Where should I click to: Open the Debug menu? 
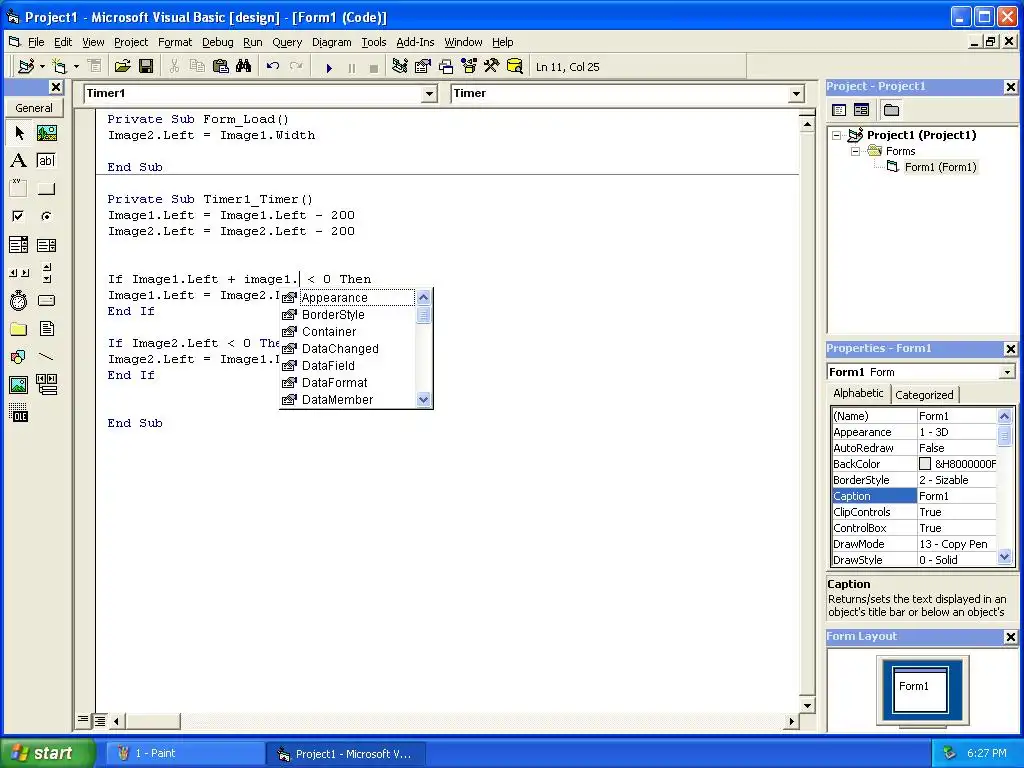217,42
